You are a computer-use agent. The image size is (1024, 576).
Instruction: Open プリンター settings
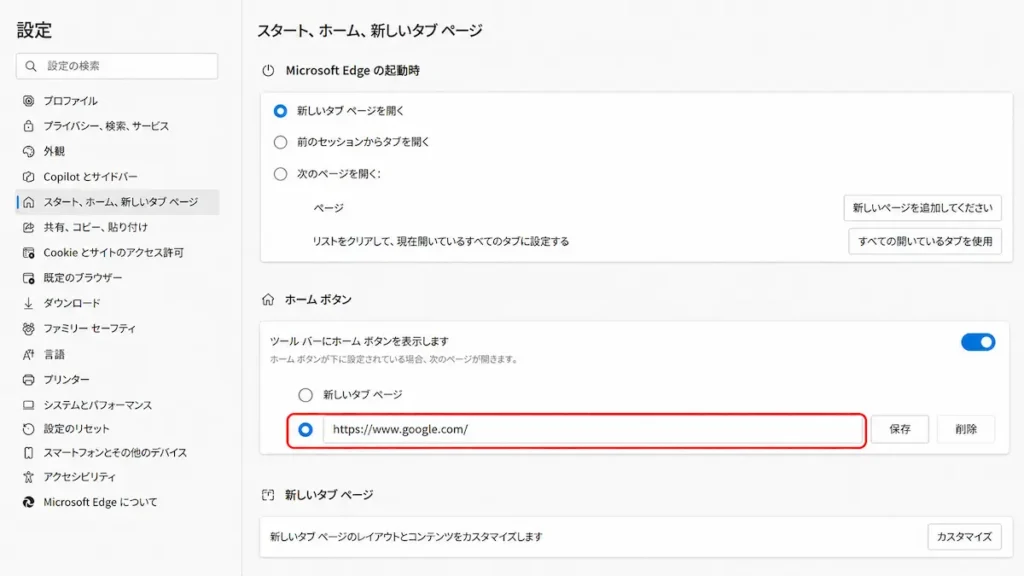pyautogui.click(x=67, y=379)
